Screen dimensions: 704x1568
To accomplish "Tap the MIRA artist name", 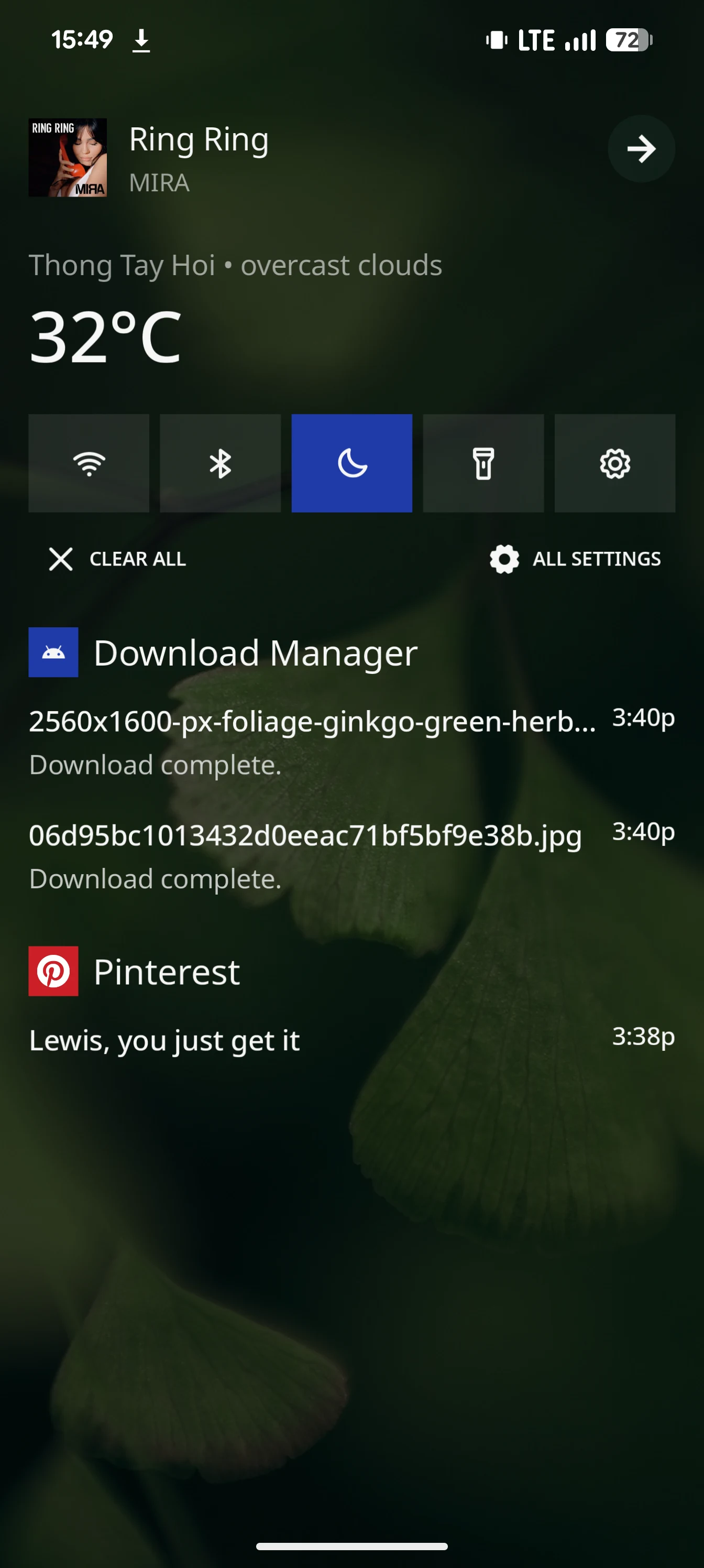I will tap(159, 182).
